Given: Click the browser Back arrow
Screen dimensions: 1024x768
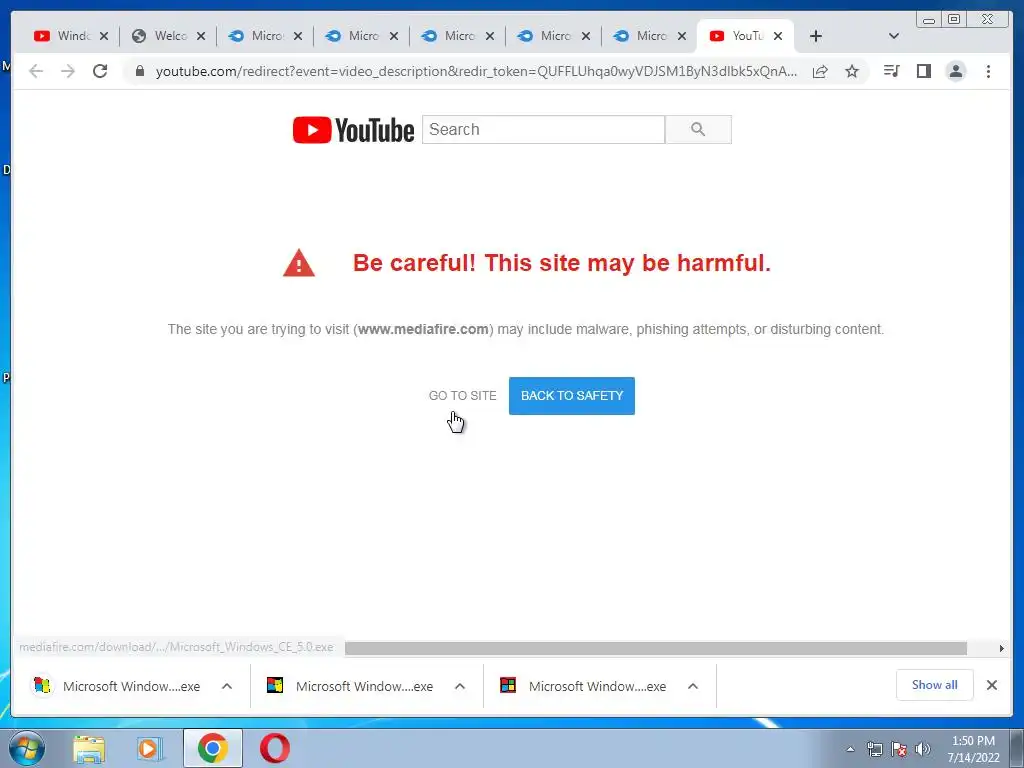Looking at the screenshot, I should pos(36,71).
